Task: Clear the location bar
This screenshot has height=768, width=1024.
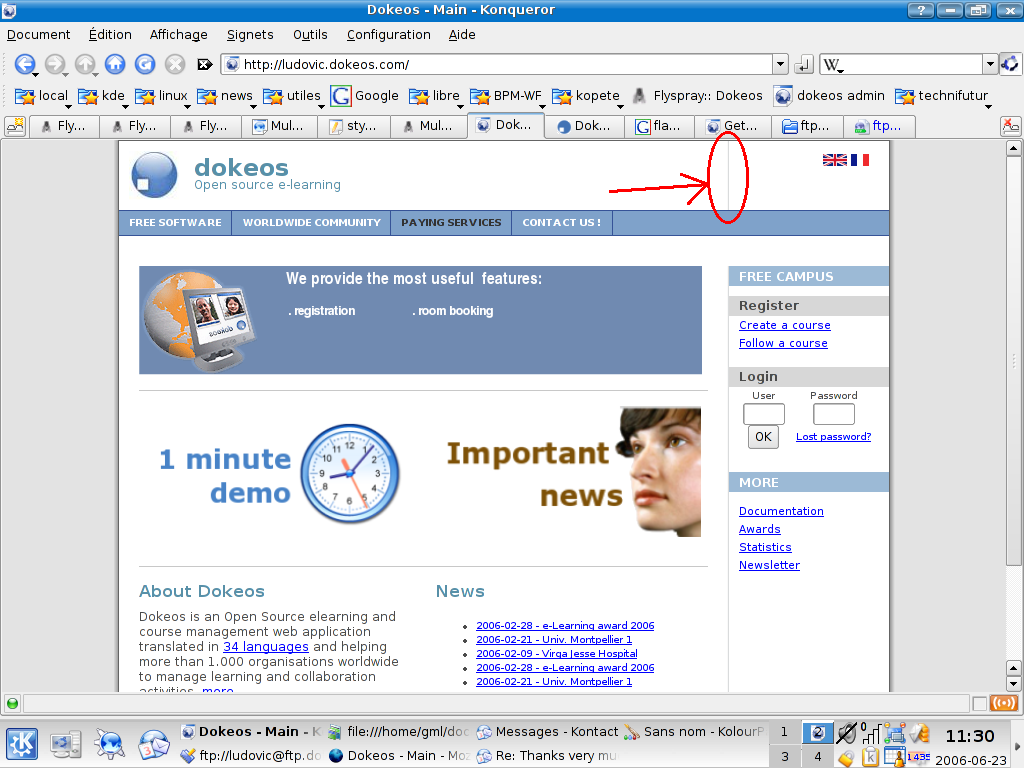Action: [x=204, y=64]
